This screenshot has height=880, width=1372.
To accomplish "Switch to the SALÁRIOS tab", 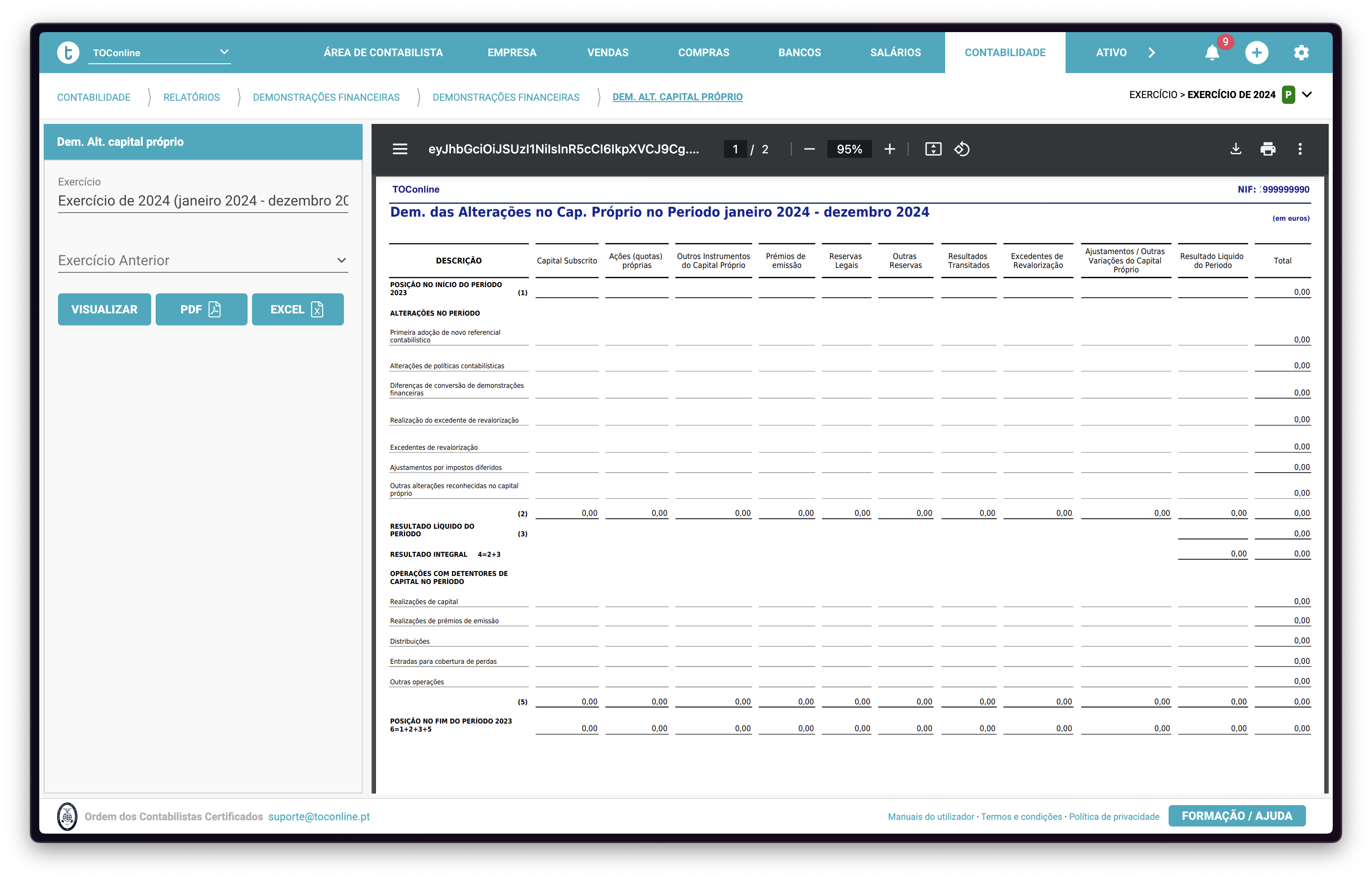I will coord(895,53).
